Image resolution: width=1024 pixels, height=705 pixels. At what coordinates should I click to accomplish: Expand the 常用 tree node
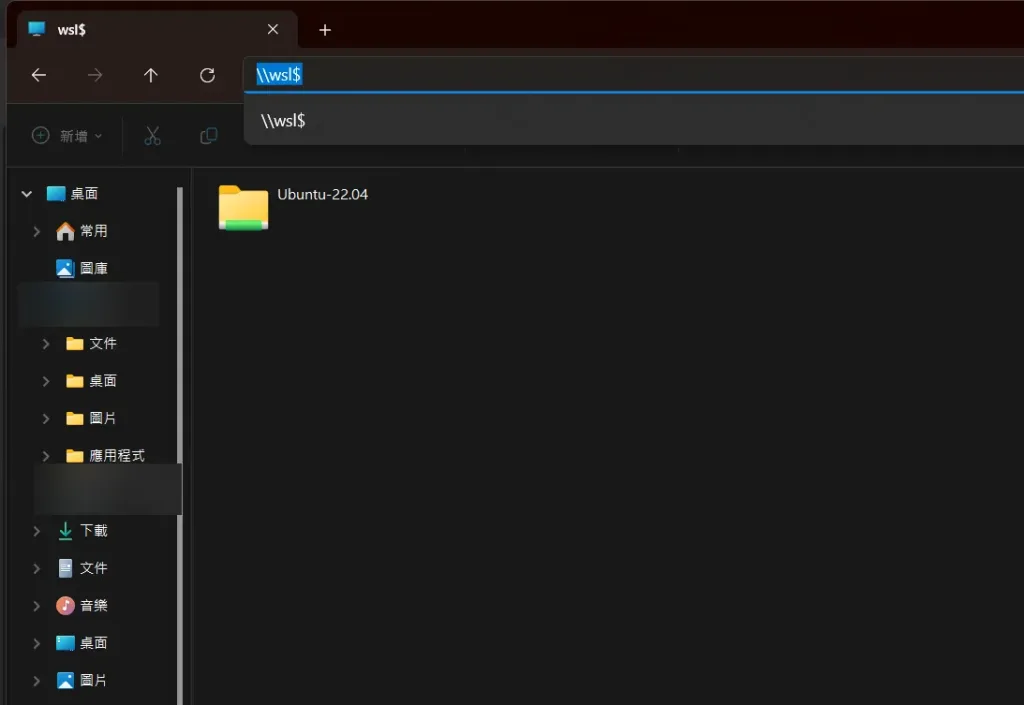coord(37,231)
